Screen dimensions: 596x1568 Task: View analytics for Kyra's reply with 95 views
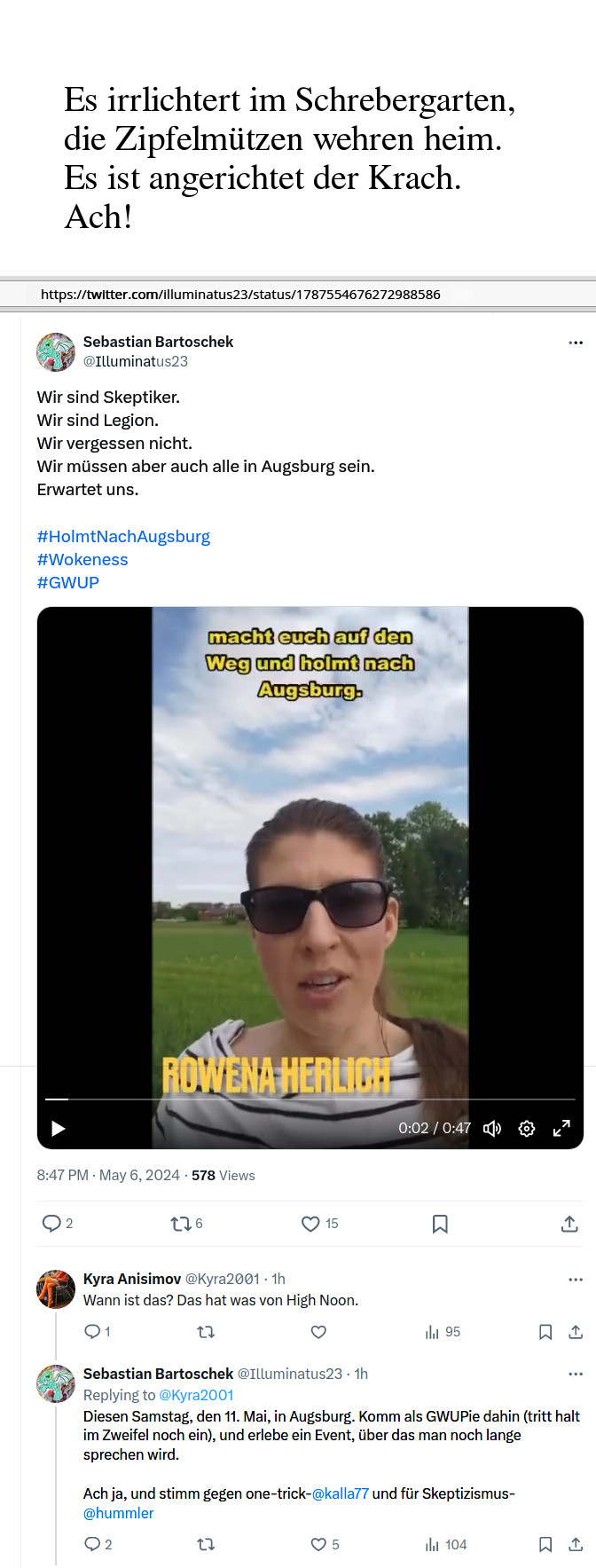[443, 1332]
